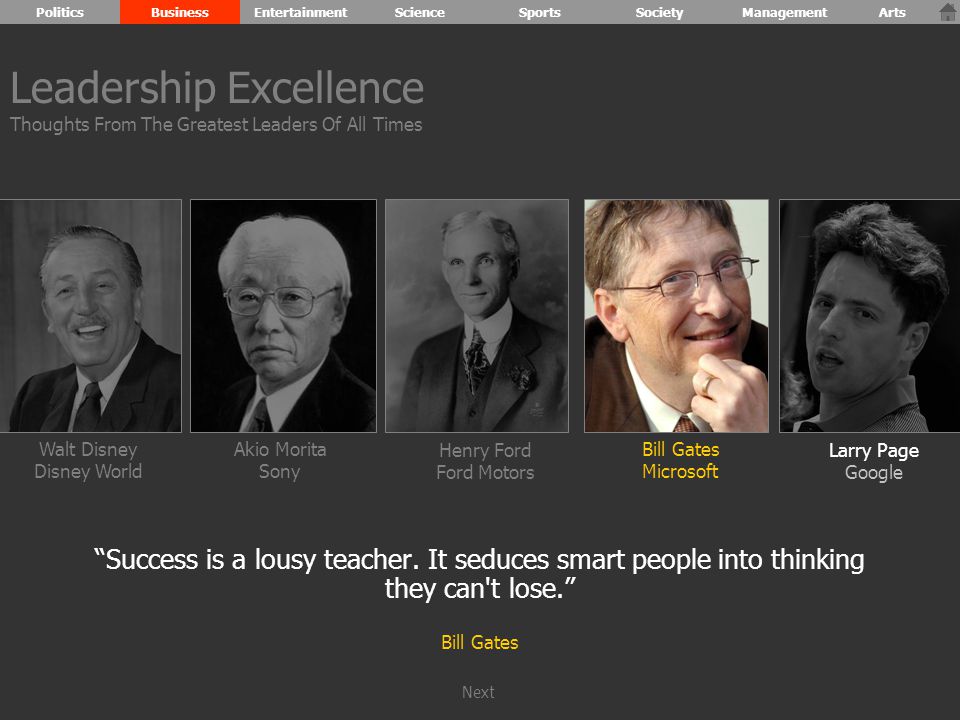Click the Bill Gates Microsoft caption
Image resolution: width=960 pixels, height=720 pixels.
click(681, 460)
